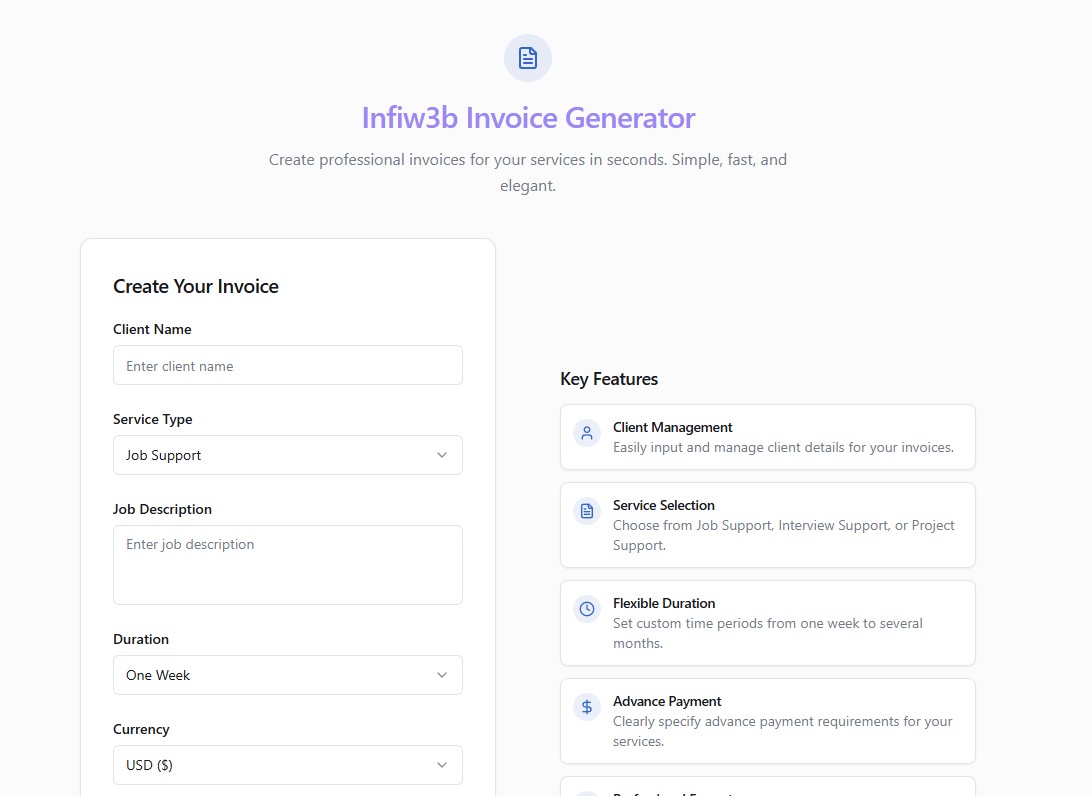Click the Flexible Duration clock icon
Screen dimensions: 1092x796
pyautogui.click(x=587, y=609)
